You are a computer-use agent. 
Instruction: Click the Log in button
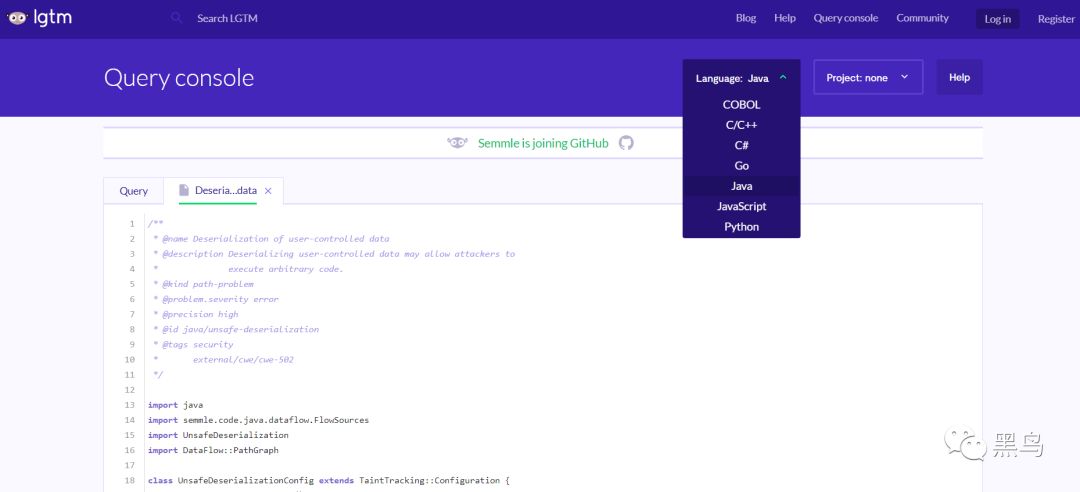(x=997, y=19)
